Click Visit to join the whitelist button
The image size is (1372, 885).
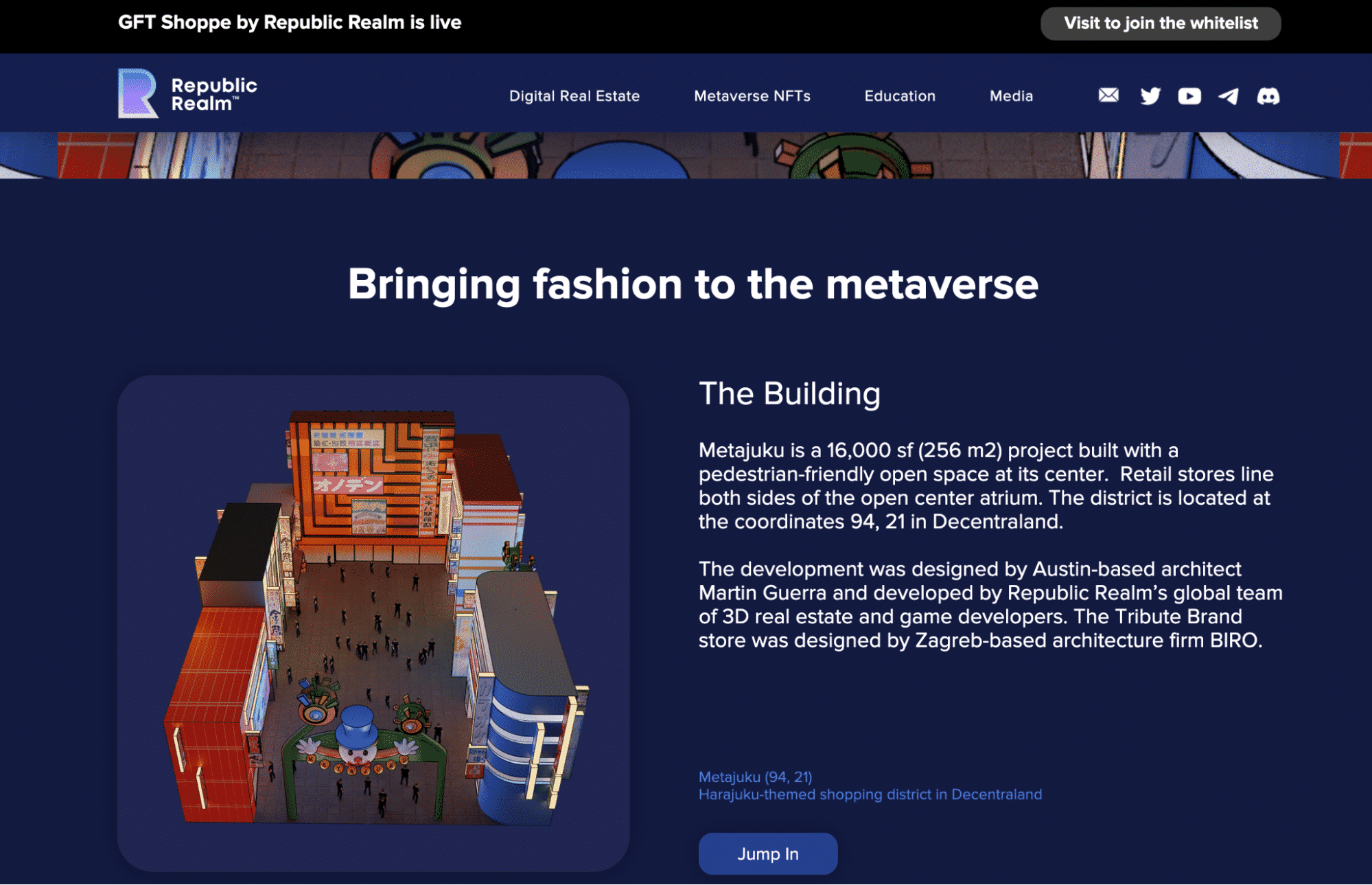pos(1161,23)
